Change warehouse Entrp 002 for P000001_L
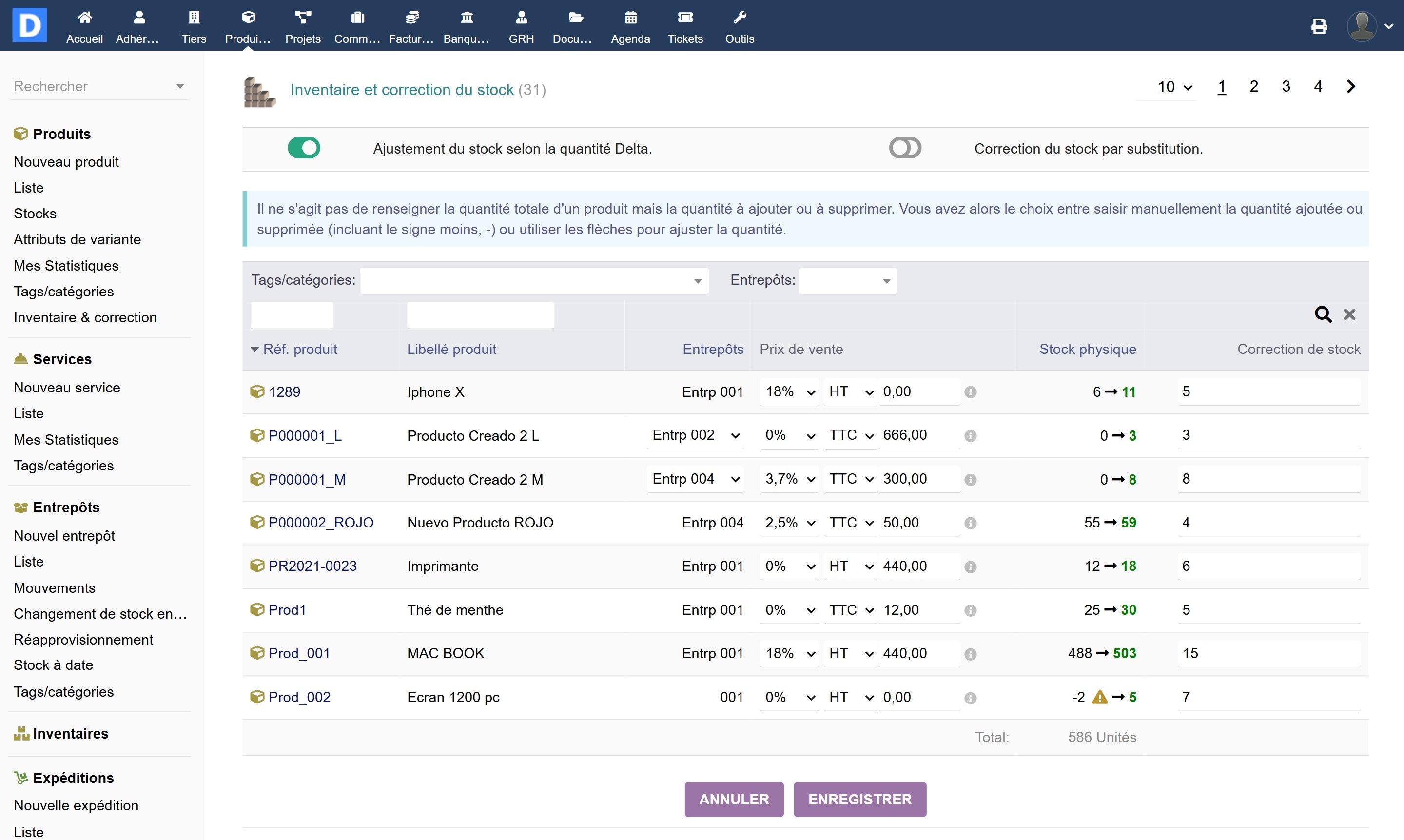Viewport: 1404px width, 840px height. point(694,435)
